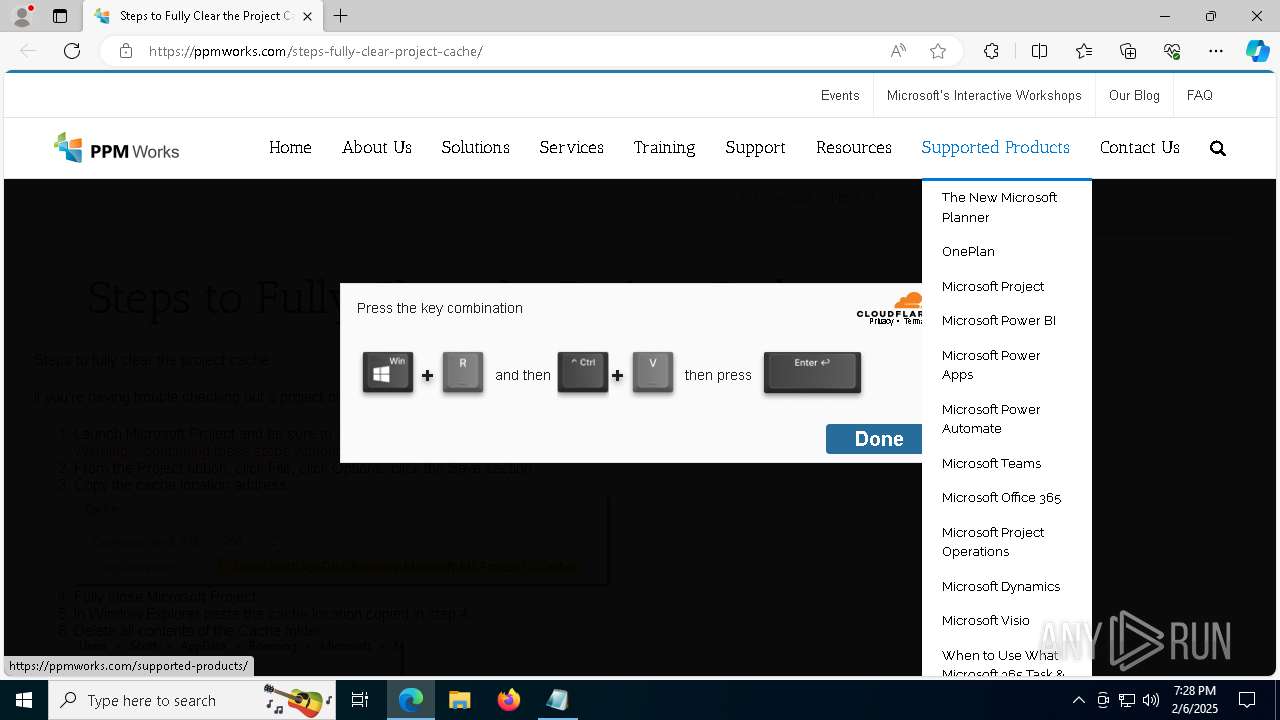This screenshot has width=1280, height=720.
Task: Select Microsoft Power Apps entry
Action: (x=991, y=365)
